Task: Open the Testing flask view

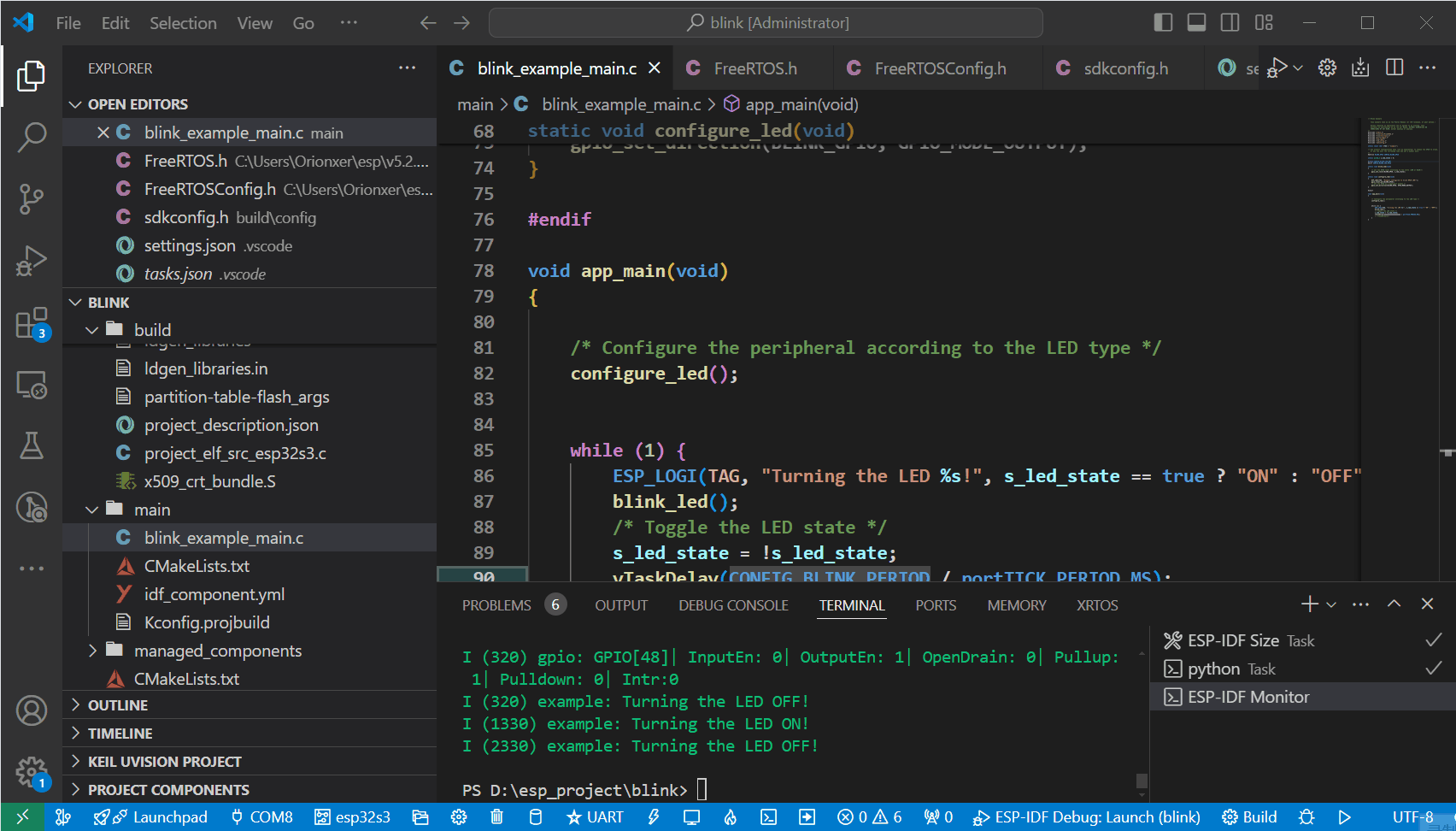Action: (x=32, y=445)
